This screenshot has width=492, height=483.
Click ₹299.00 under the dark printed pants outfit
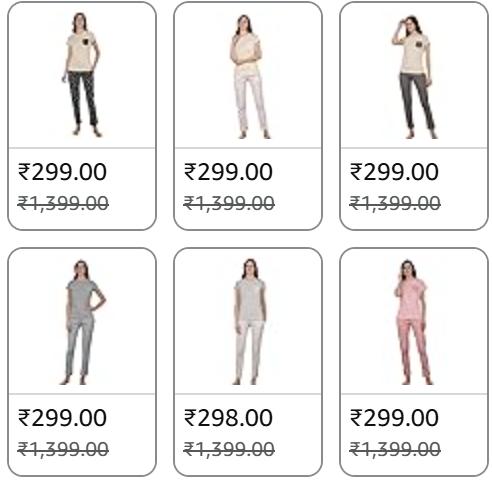pos(62,172)
